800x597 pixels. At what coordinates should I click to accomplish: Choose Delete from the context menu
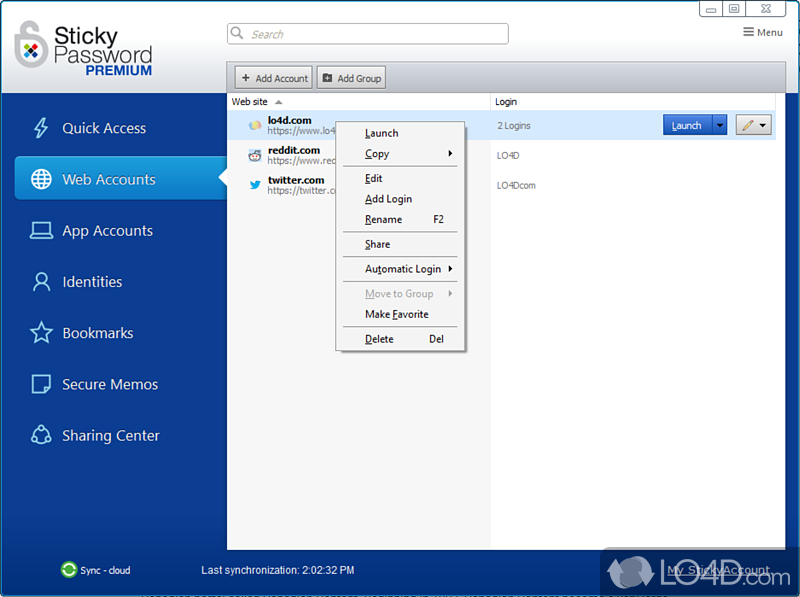[379, 339]
